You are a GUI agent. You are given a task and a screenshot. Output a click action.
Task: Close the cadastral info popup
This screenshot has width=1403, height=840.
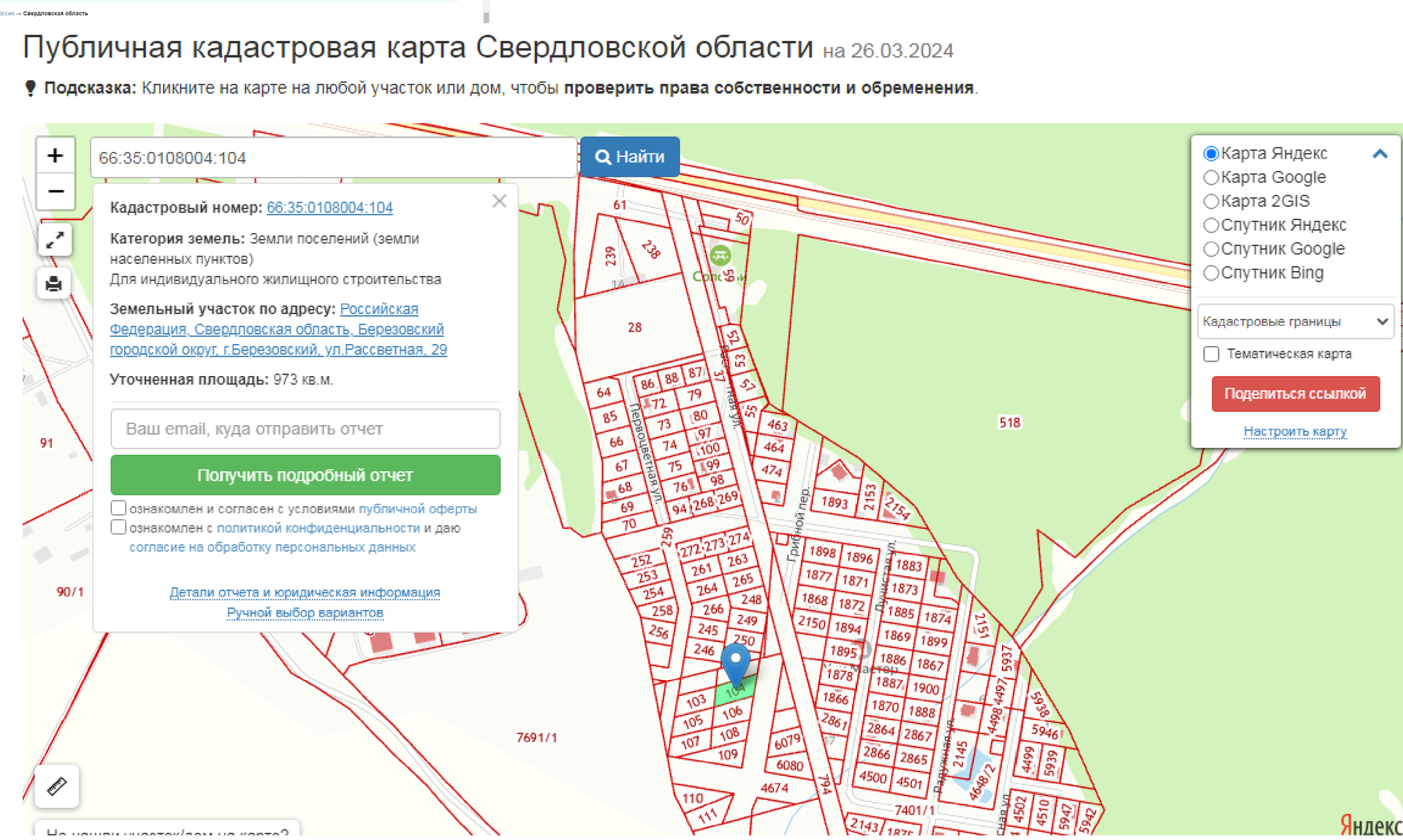[x=499, y=201]
